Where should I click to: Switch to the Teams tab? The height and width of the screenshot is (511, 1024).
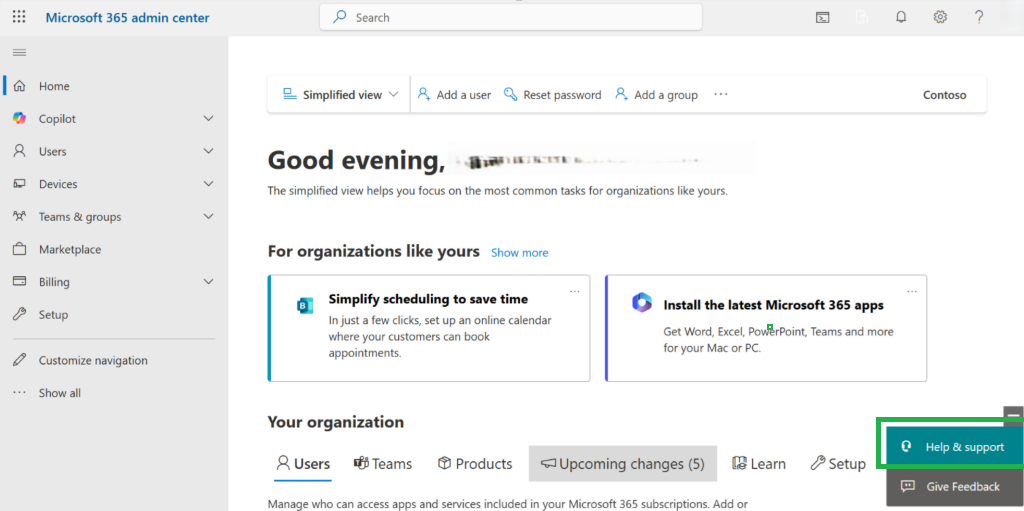[x=383, y=464]
